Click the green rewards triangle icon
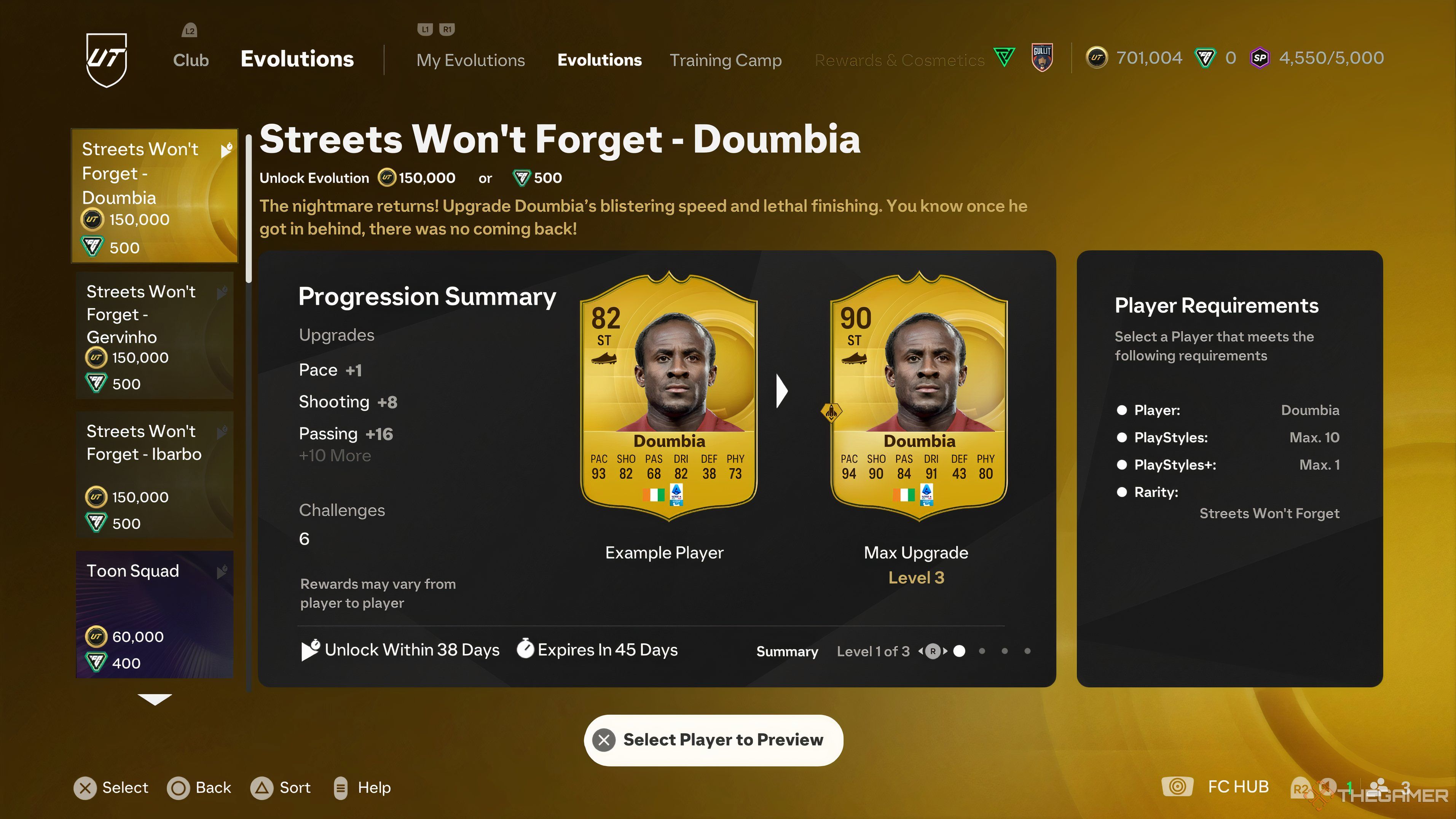This screenshot has height=819, width=1456. click(x=1005, y=57)
